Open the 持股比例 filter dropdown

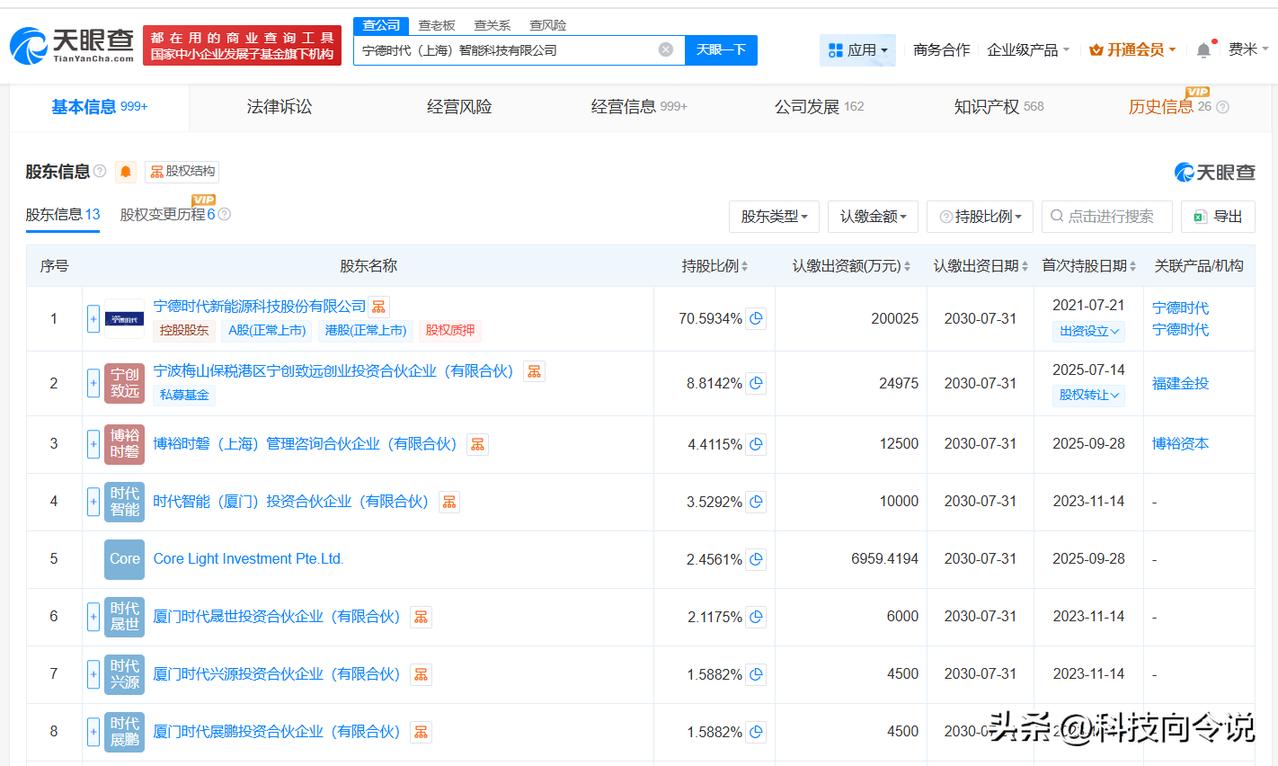tap(980, 216)
